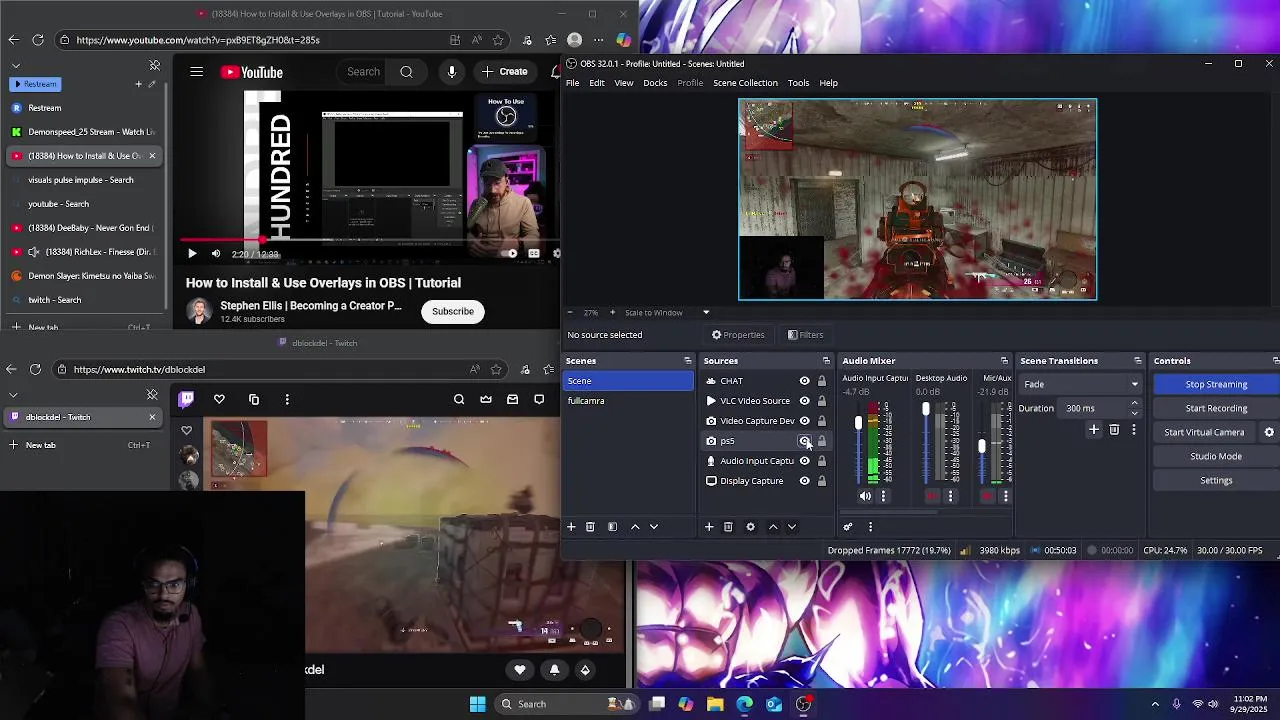Open the Twitch inbox notifications icon
This screenshot has width=1280, height=720.
[x=512, y=399]
